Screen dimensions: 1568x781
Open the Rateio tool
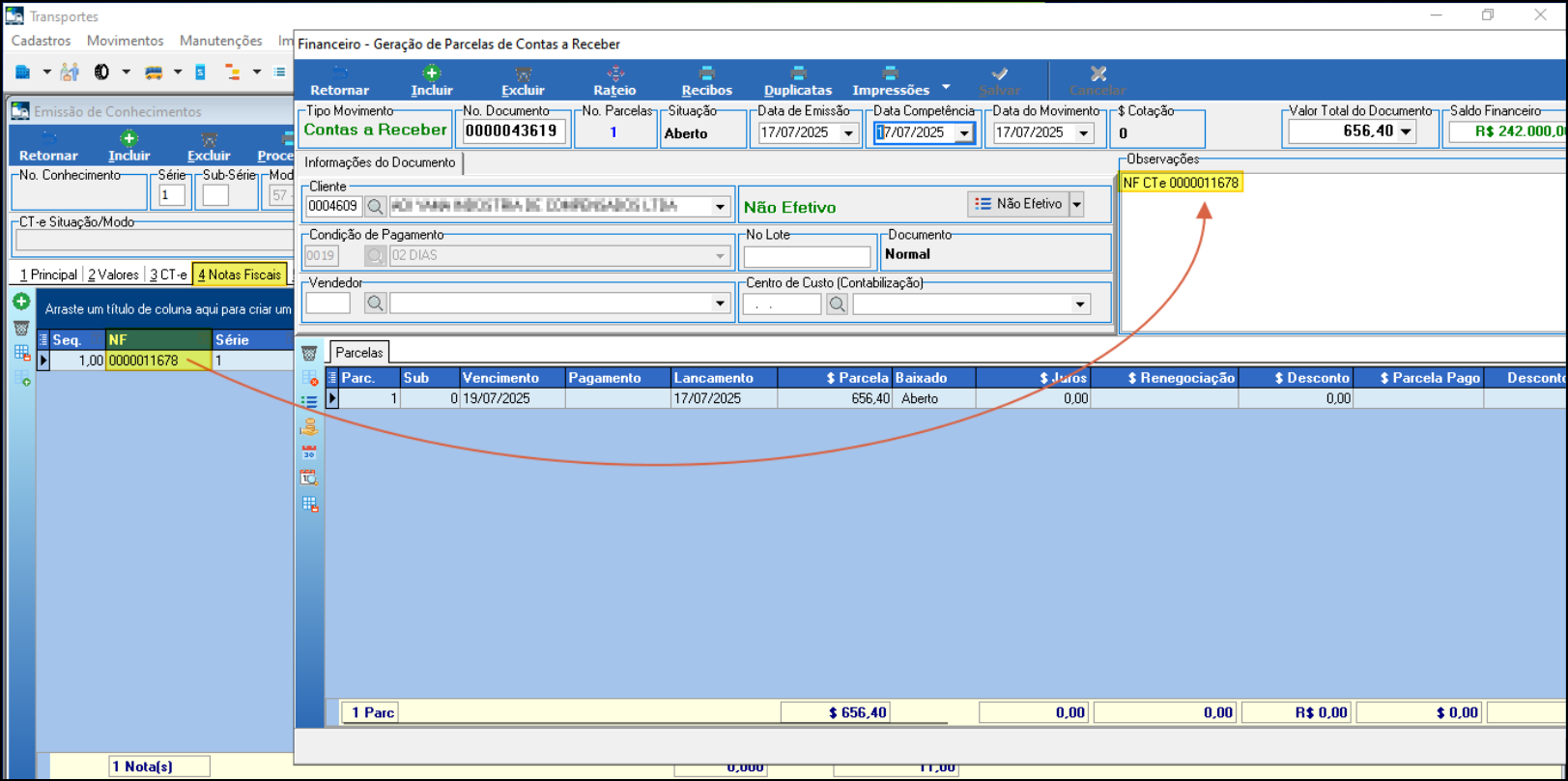614,81
